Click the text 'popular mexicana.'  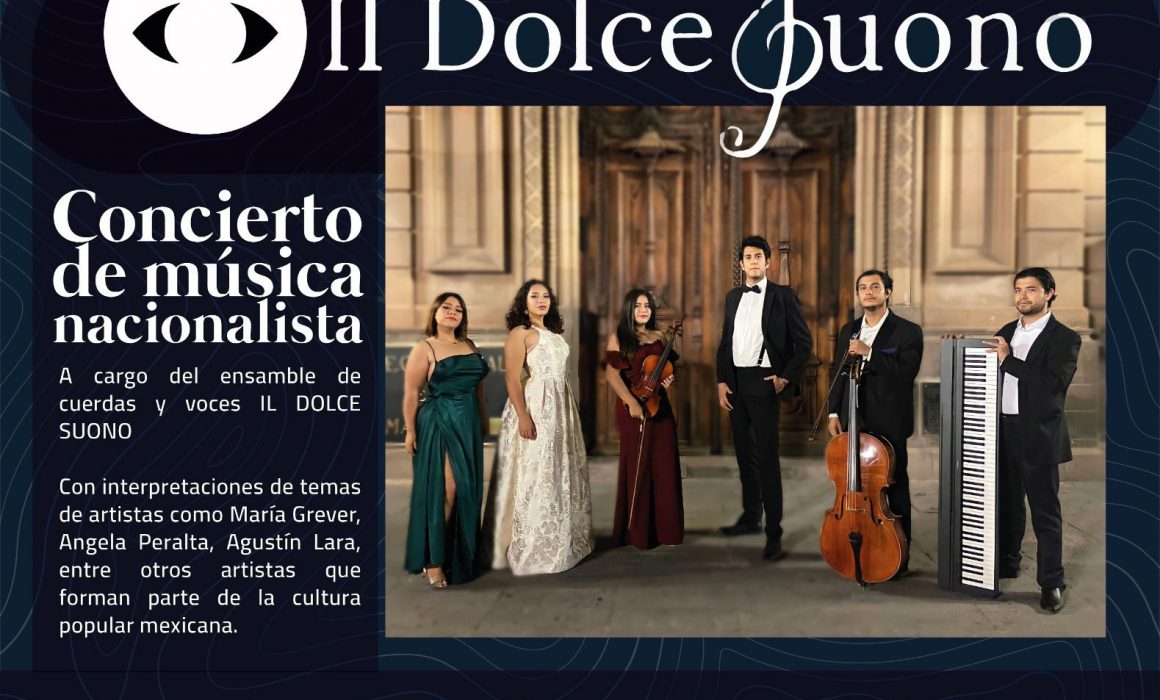[x=149, y=626]
